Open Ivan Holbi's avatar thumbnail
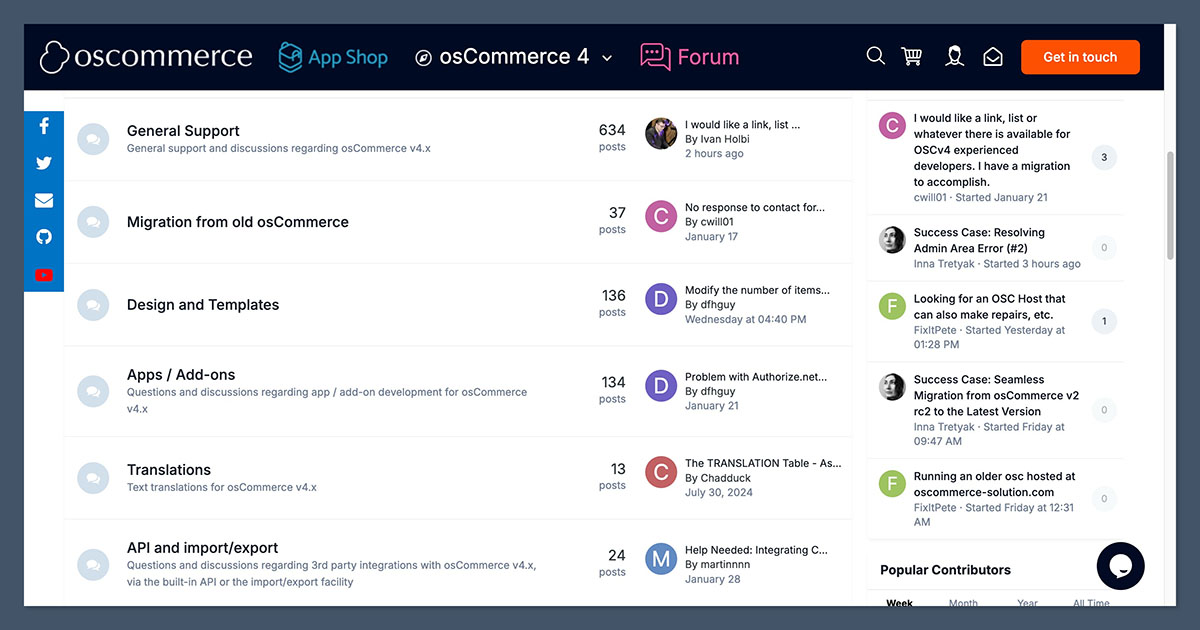 tap(660, 132)
